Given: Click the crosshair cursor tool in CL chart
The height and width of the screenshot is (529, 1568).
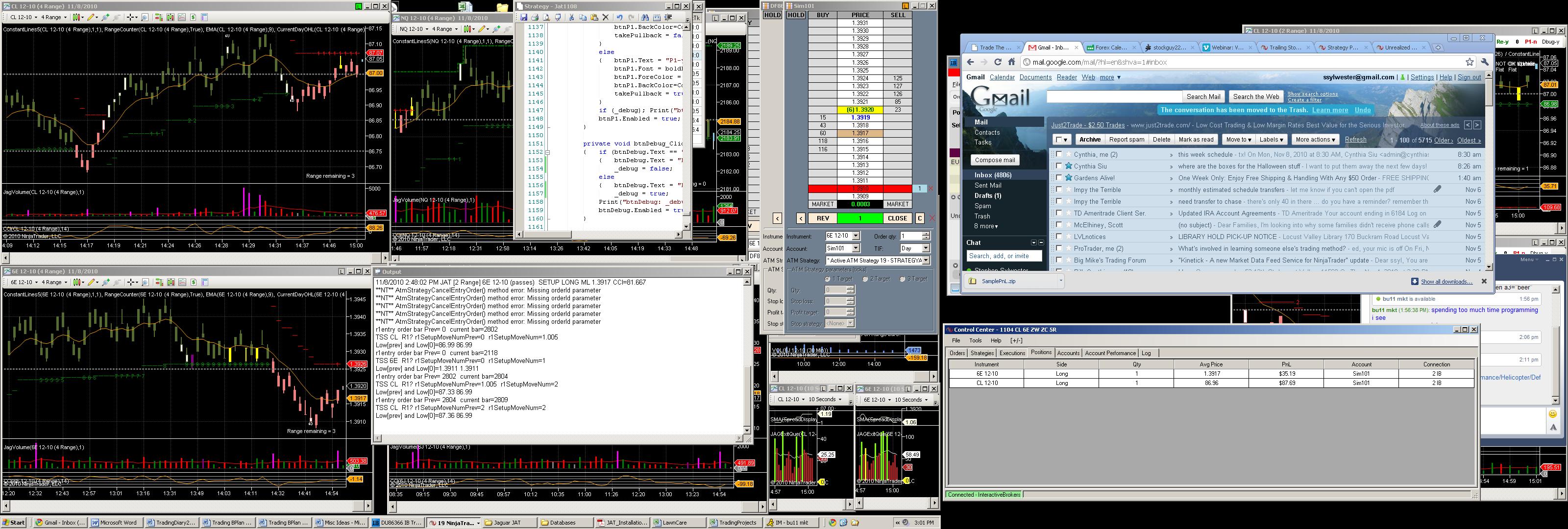Looking at the screenshot, I should coord(130,18).
